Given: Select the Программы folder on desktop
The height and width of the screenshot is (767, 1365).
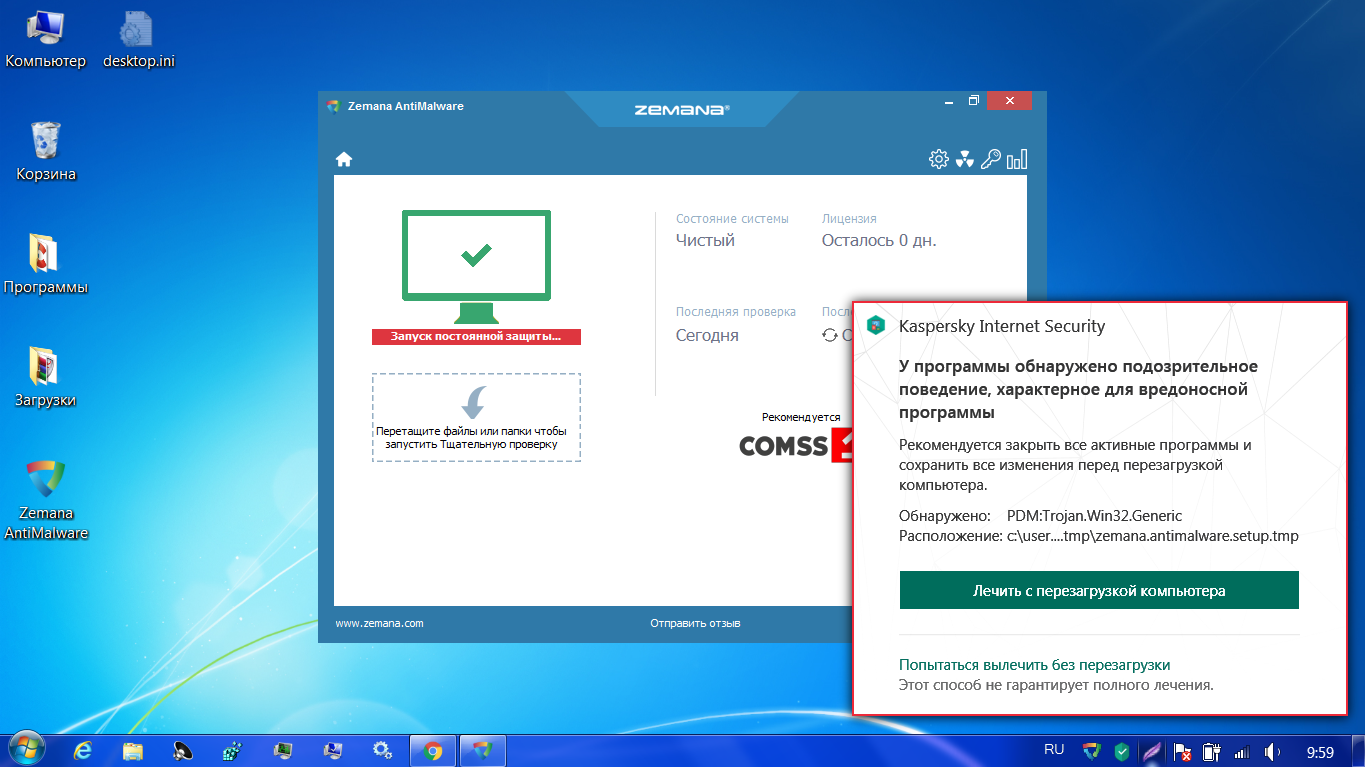Looking at the screenshot, I should click(x=46, y=265).
